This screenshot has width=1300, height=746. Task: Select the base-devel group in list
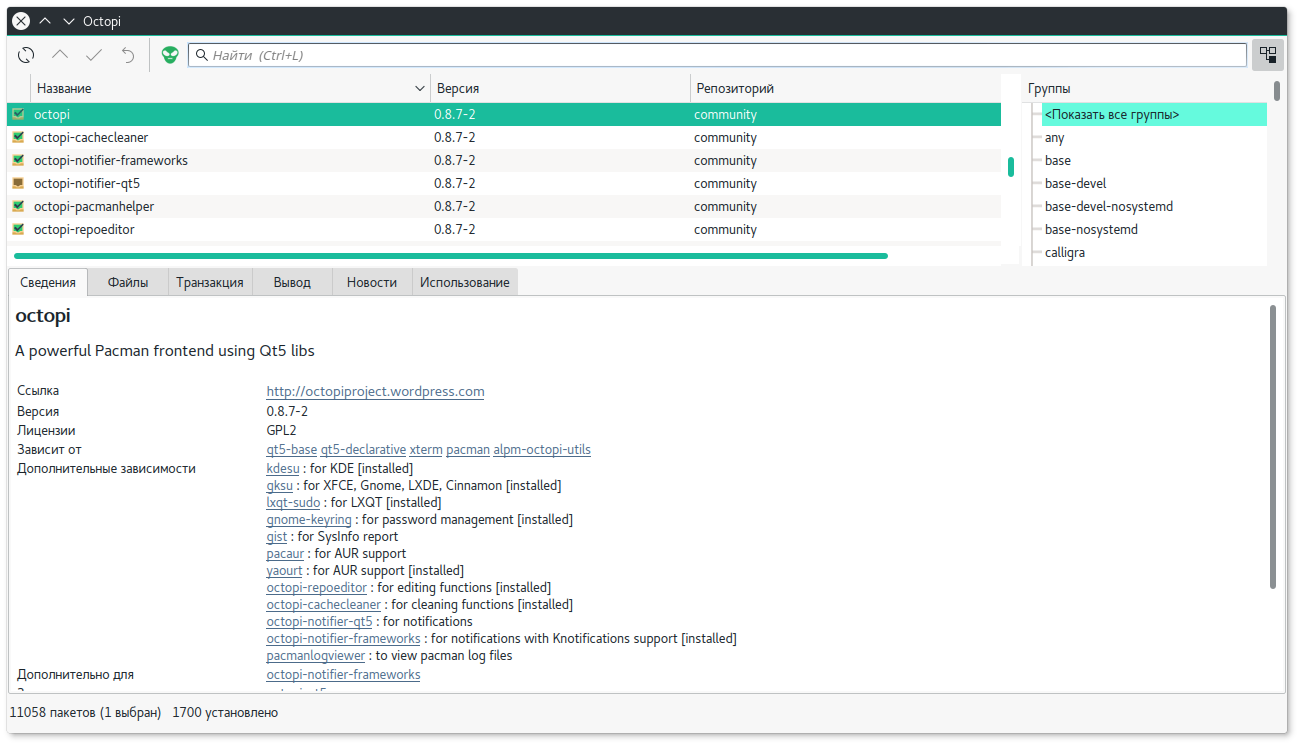click(x=1075, y=184)
